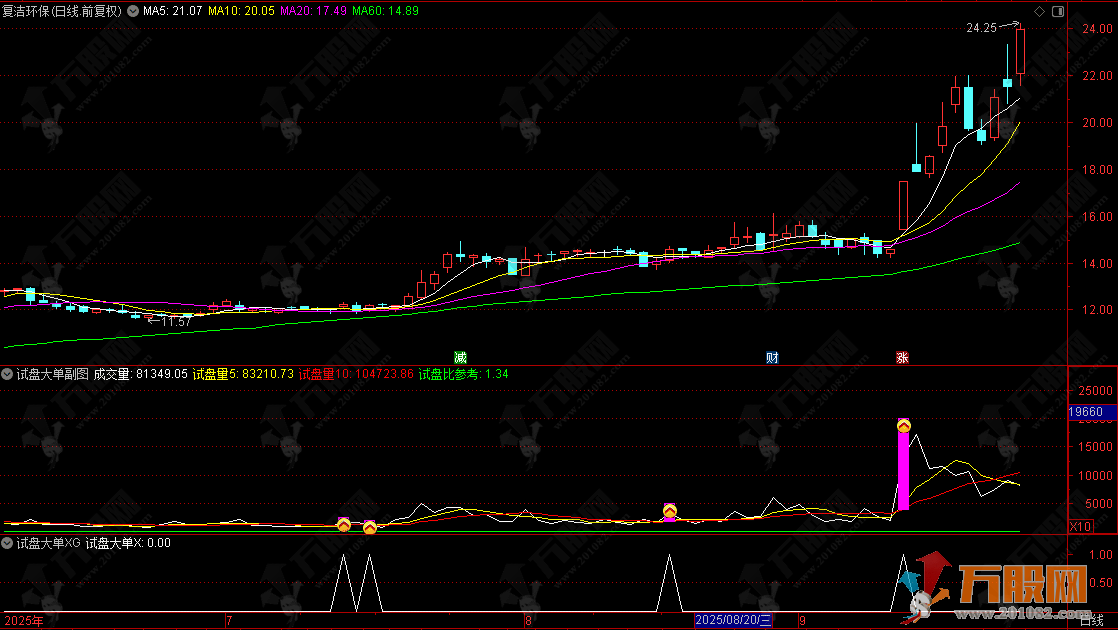Switch period via the 日线 label at bottom-right
The image size is (1118, 630).
click(x=1092, y=621)
